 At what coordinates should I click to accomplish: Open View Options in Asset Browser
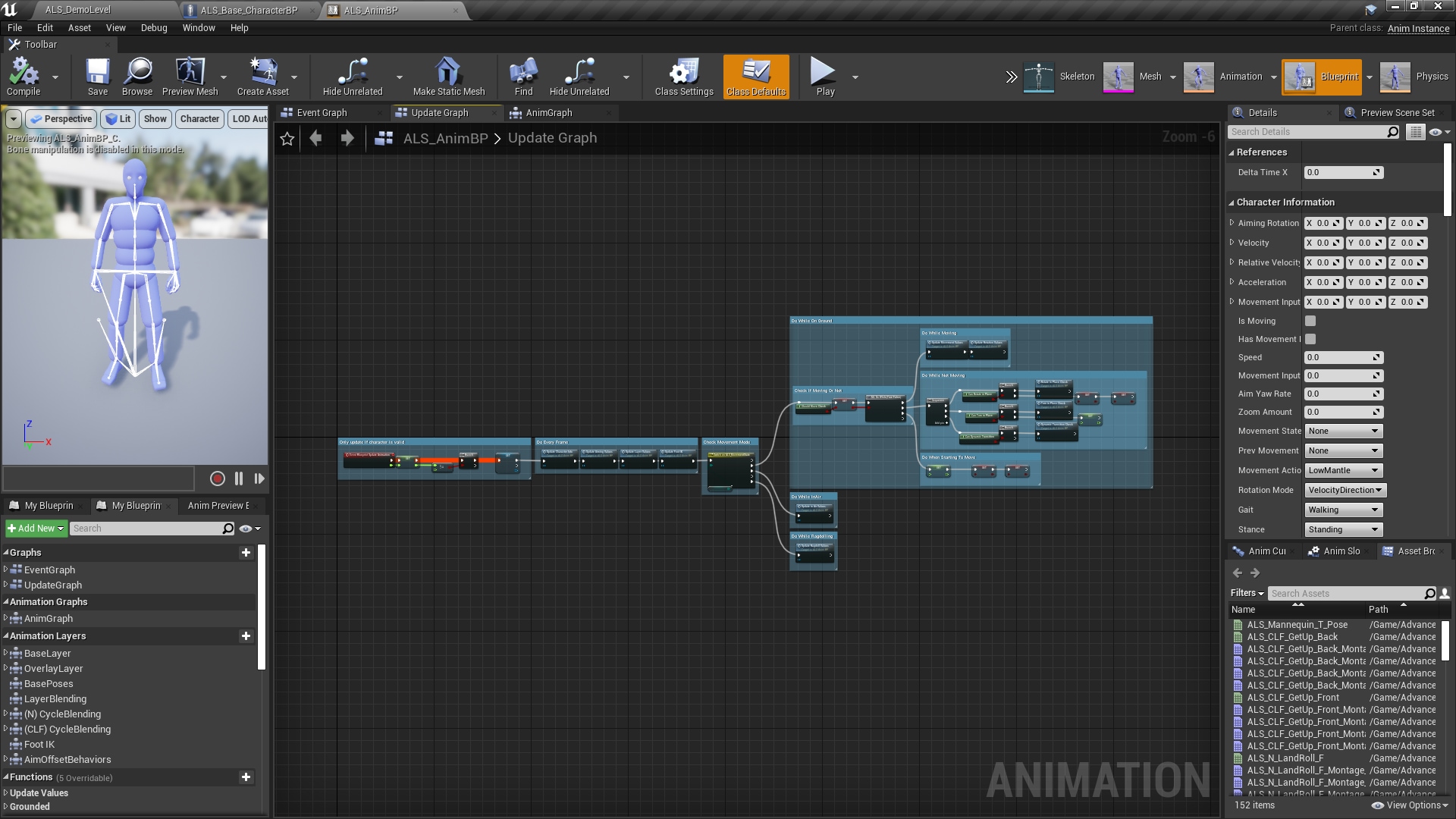1410,805
